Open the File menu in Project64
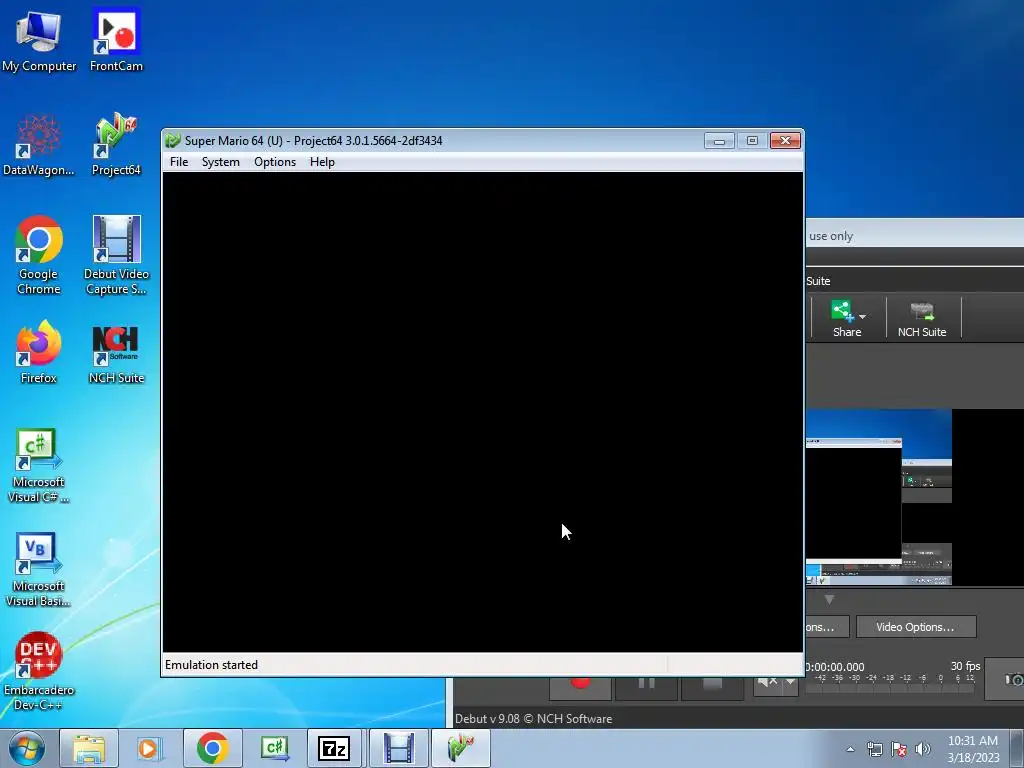The image size is (1024, 768). pyautogui.click(x=179, y=162)
